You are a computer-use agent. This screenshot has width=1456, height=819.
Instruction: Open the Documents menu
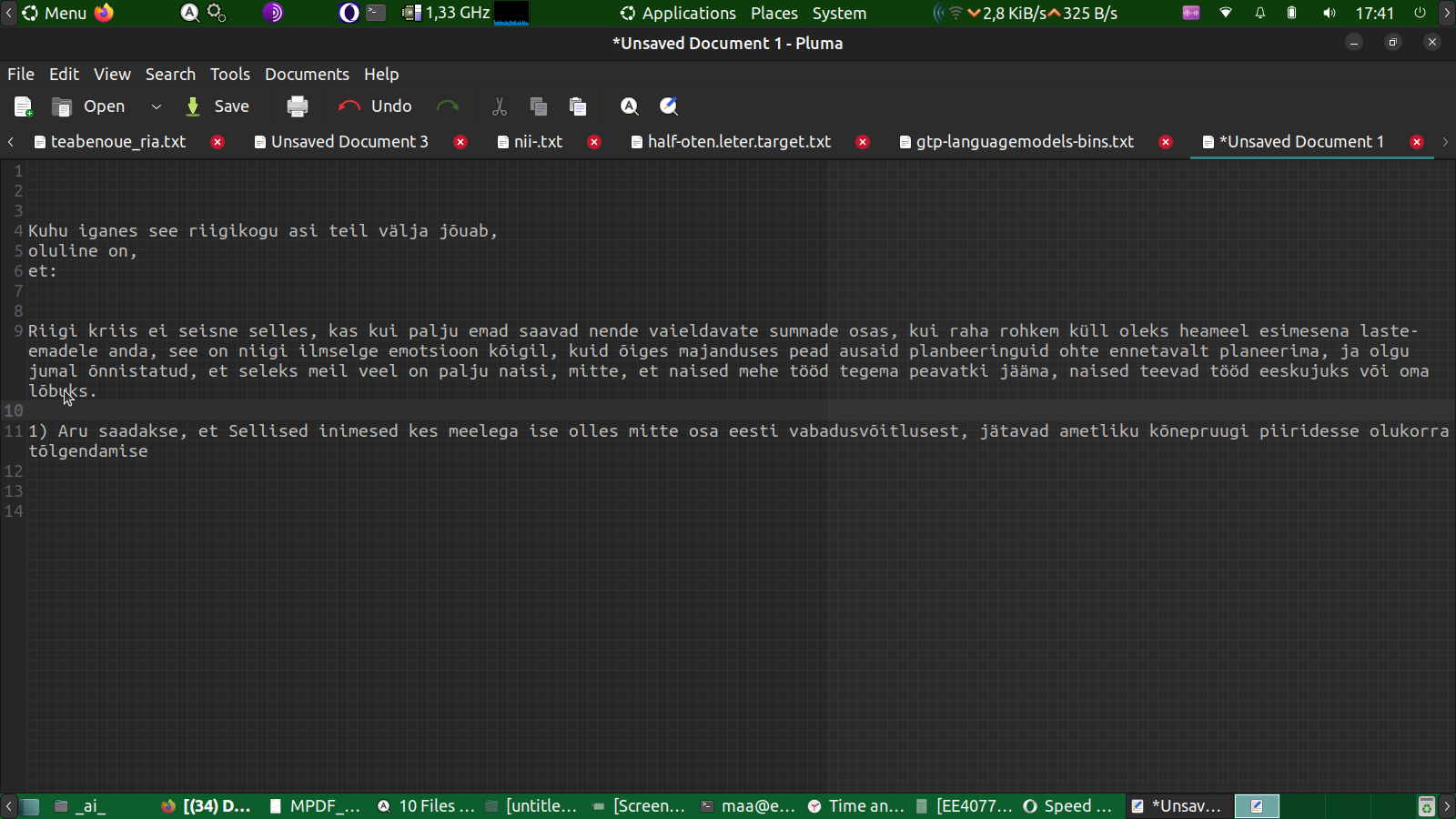307,75
